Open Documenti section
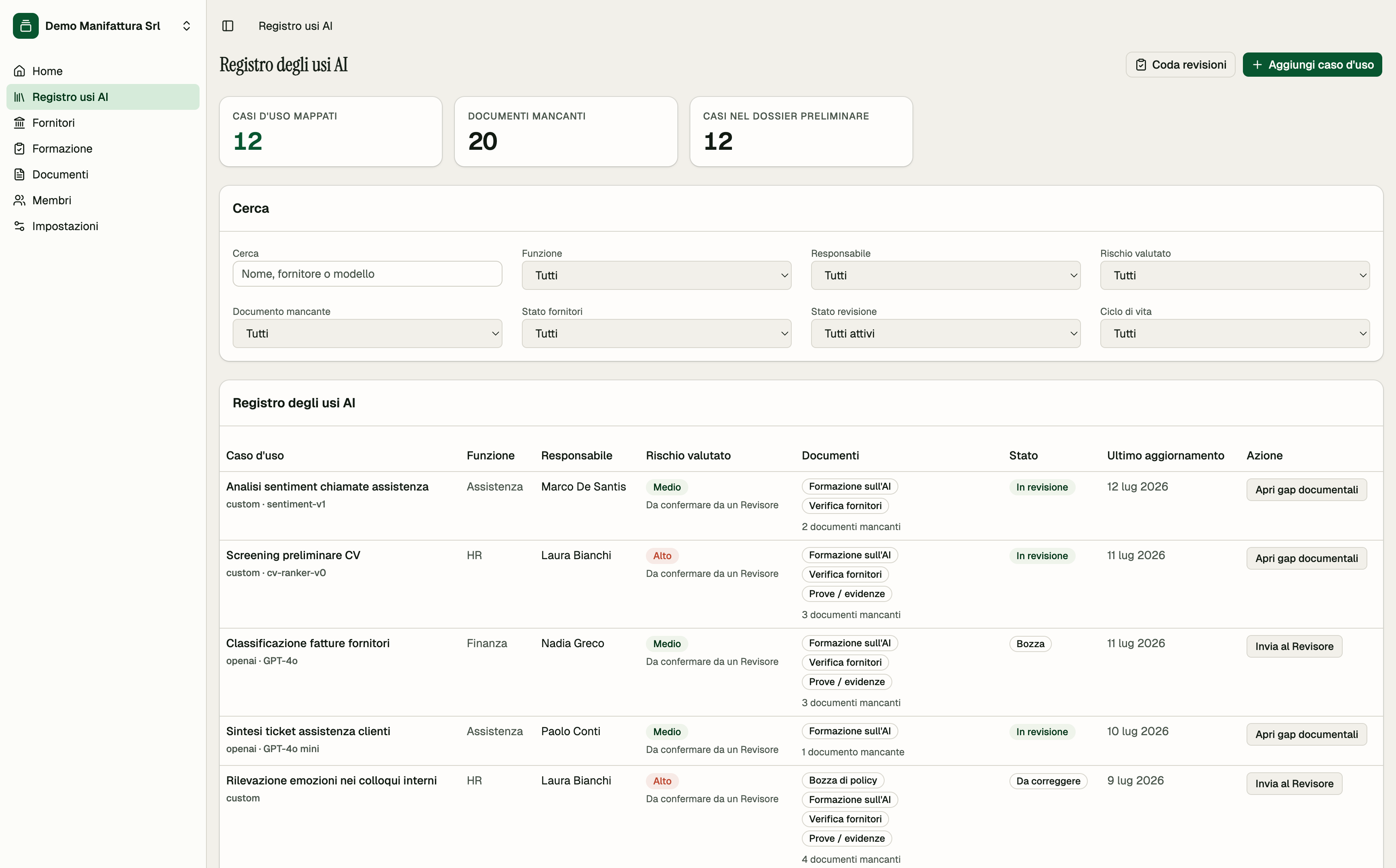This screenshot has width=1396, height=868. click(103, 174)
